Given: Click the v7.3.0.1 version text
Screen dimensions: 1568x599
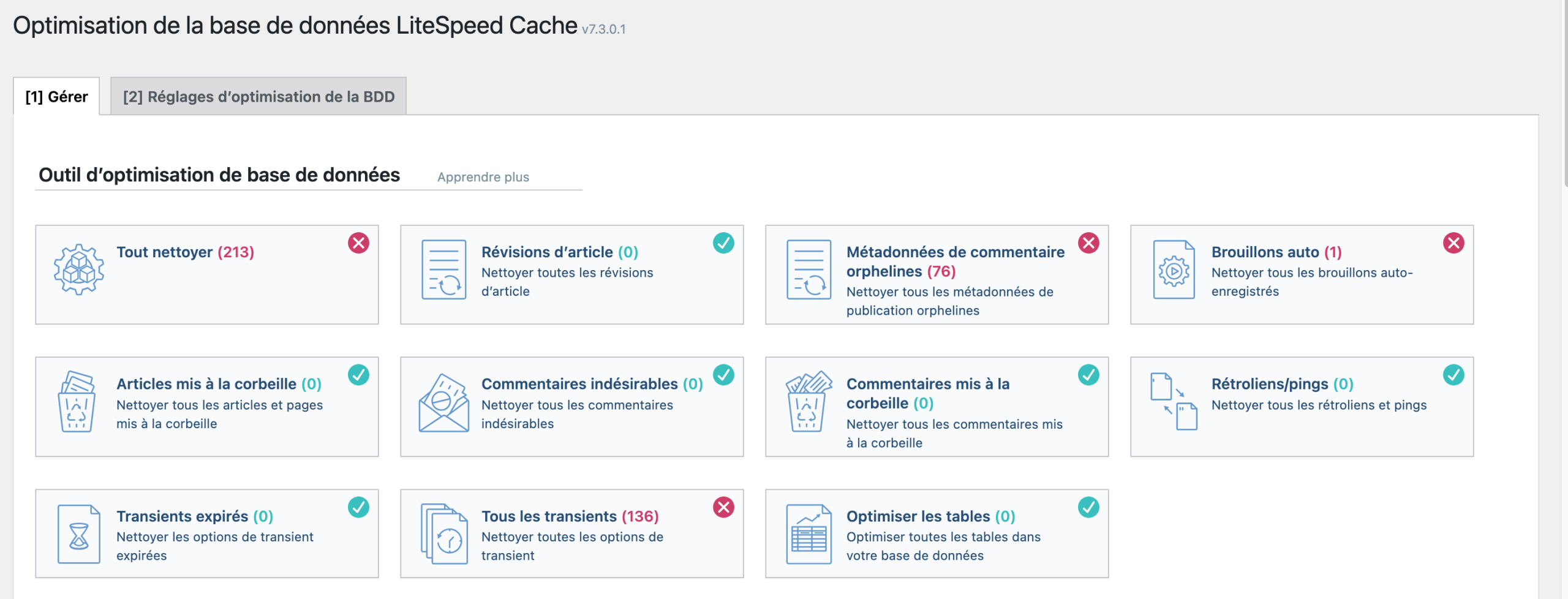Looking at the screenshot, I should click(x=603, y=29).
